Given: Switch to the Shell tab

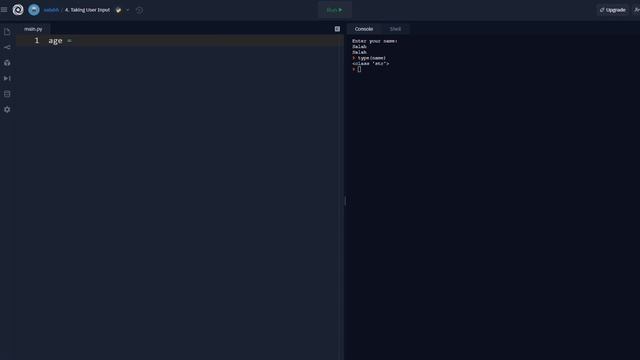Looking at the screenshot, I should [395, 29].
